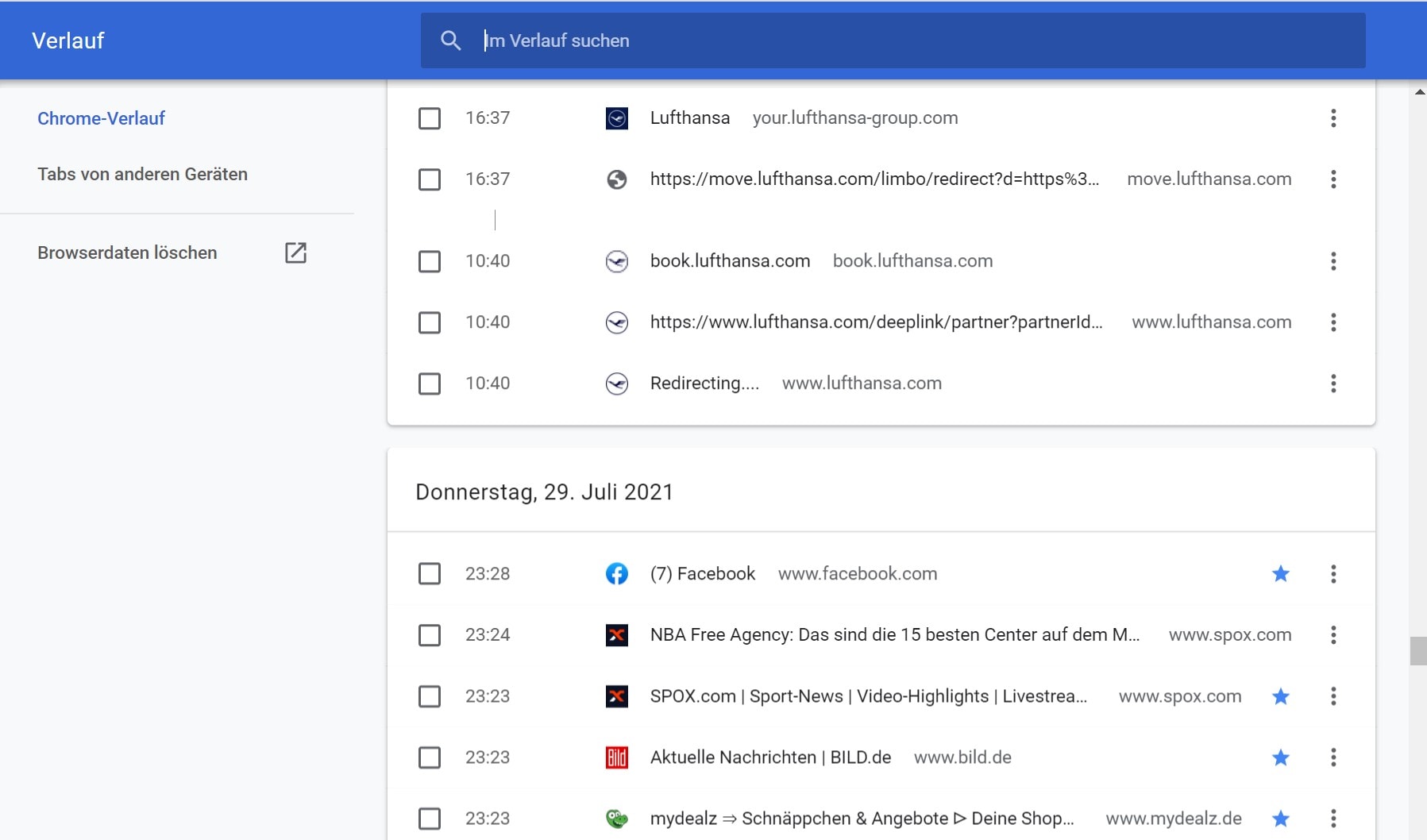Click globe favicon of move.lufthansa.com entry
The width and height of the screenshot is (1427, 840).
pyautogui.click(x=617, y=179)
